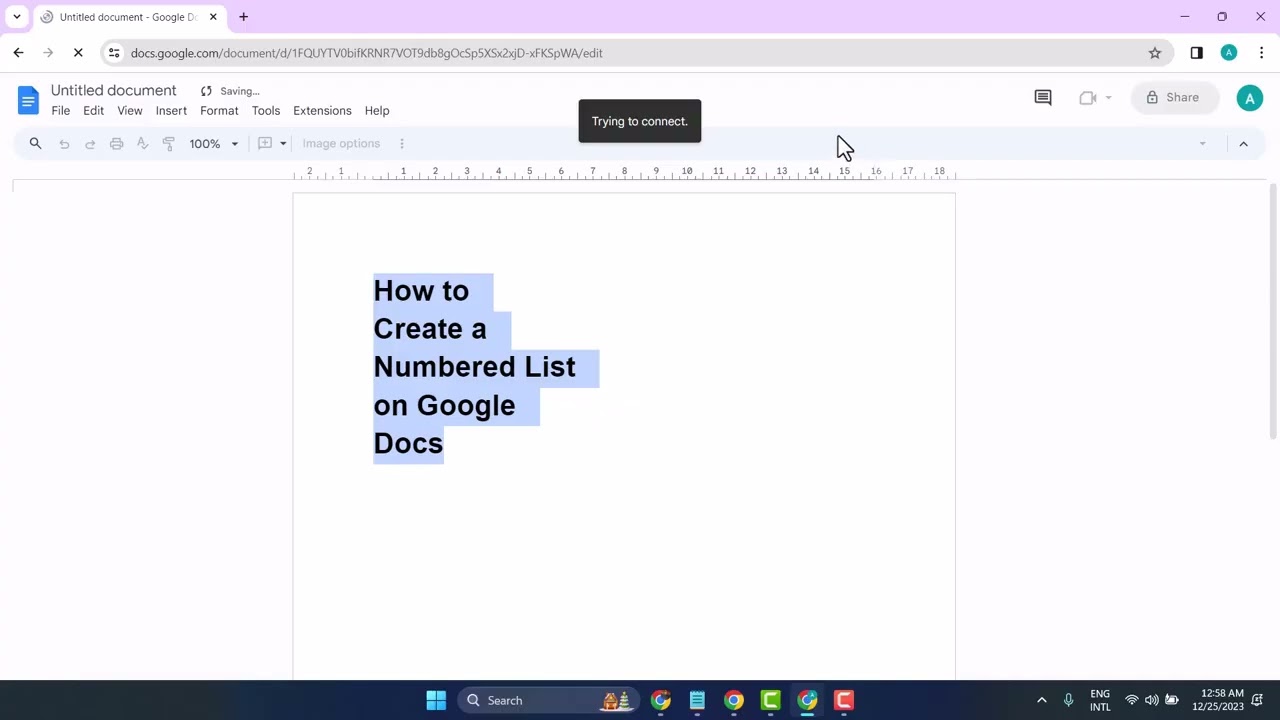Screen dimensions: 1280x720
Task: Click the Add comment toolbar icon
Action: (265, 143)
